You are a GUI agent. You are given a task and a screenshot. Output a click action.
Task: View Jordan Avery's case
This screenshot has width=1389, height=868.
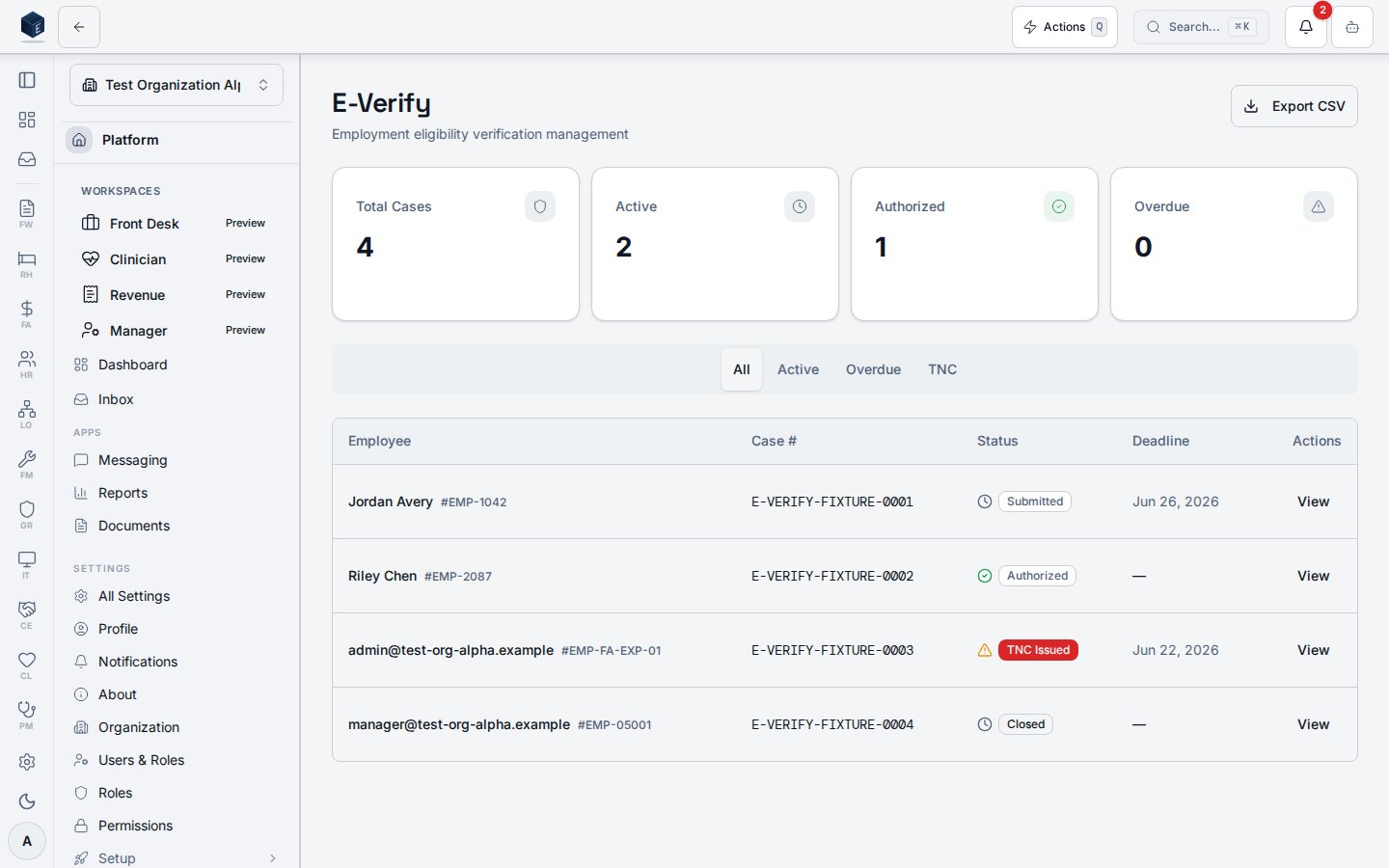[1314, 502]
